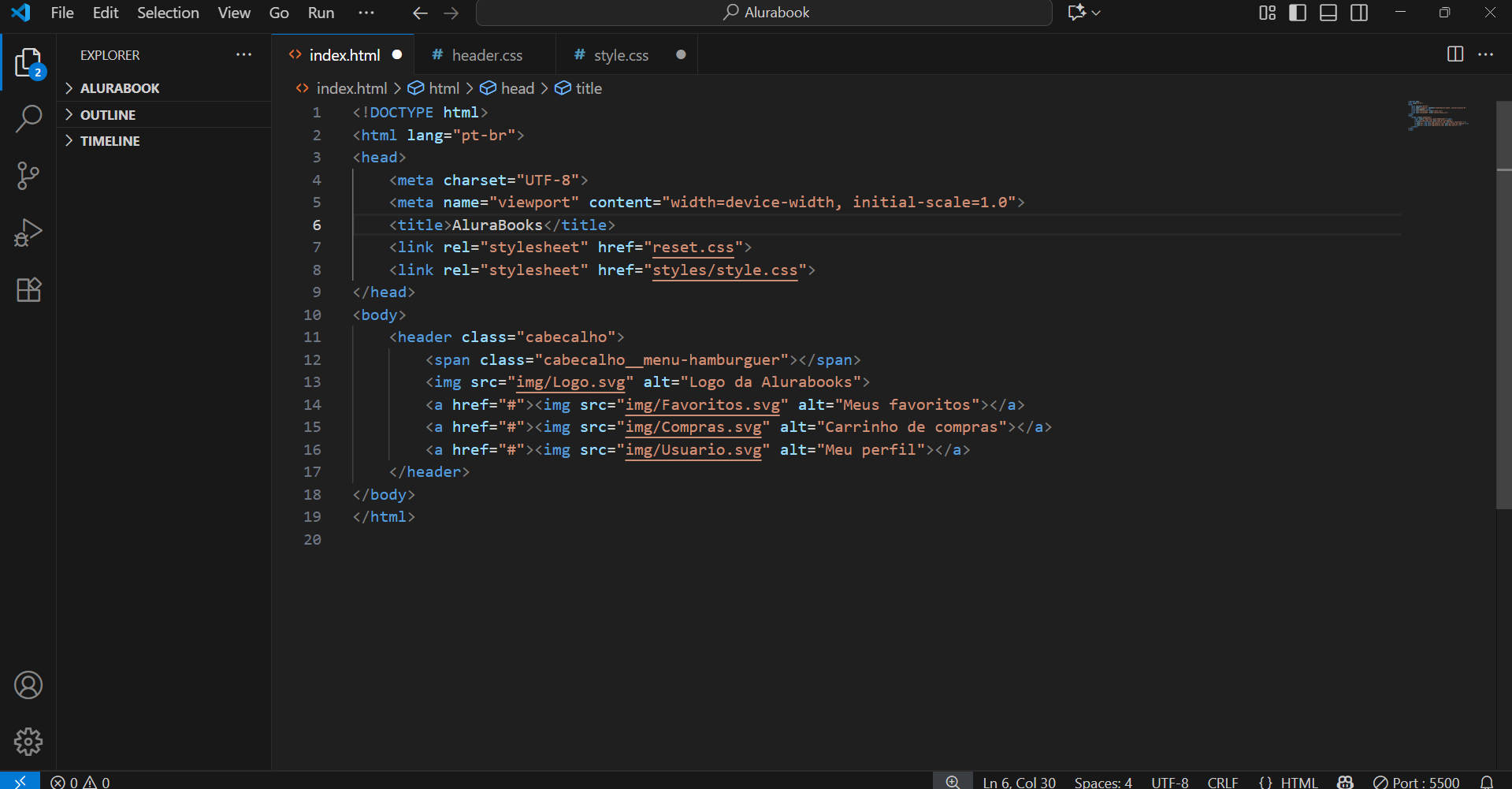Click the notifications bell in status bar
Viewport: 1512px width, 789px height.
point(1486,782)
